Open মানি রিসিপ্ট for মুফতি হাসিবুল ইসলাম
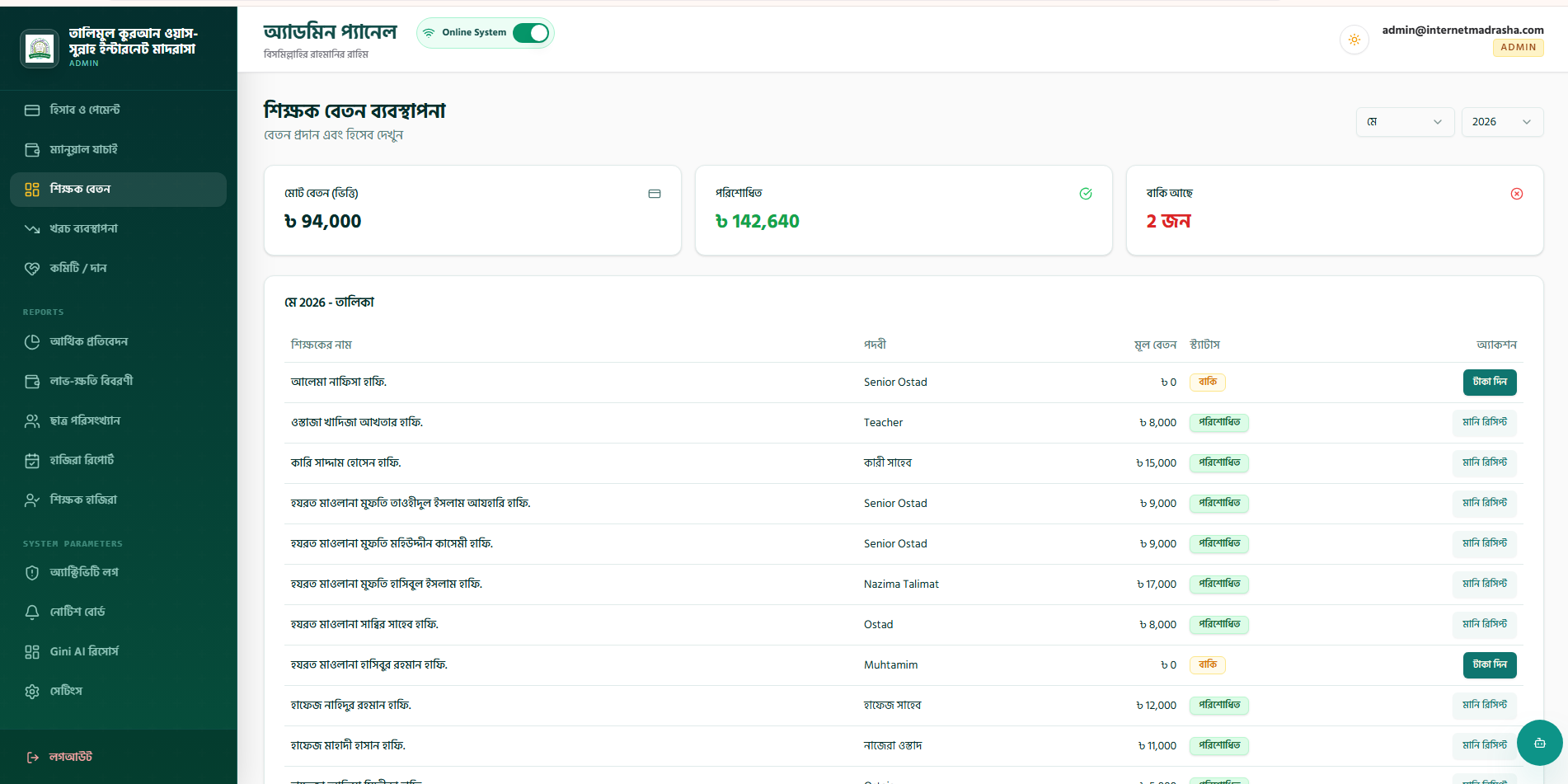Image resolution: width=1568 pixels, height=784 pixels. click(1485, 584)
